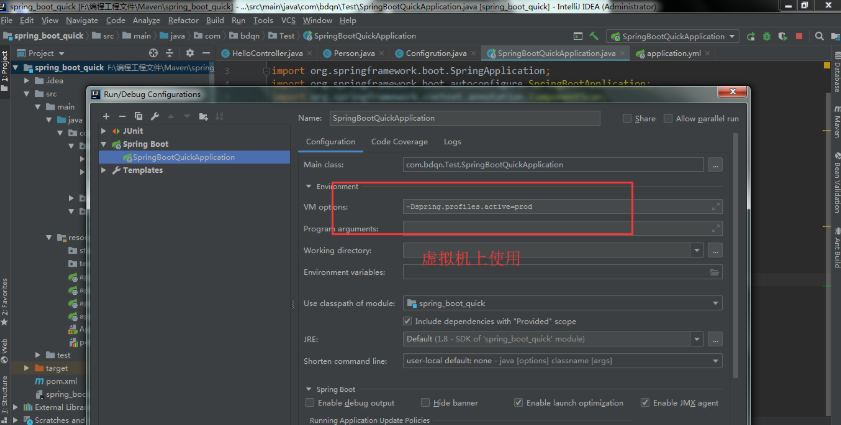Open edit defaults wrench icon in dialog toolbar
The width and height of the screenshot is (841, 425).
154,116
